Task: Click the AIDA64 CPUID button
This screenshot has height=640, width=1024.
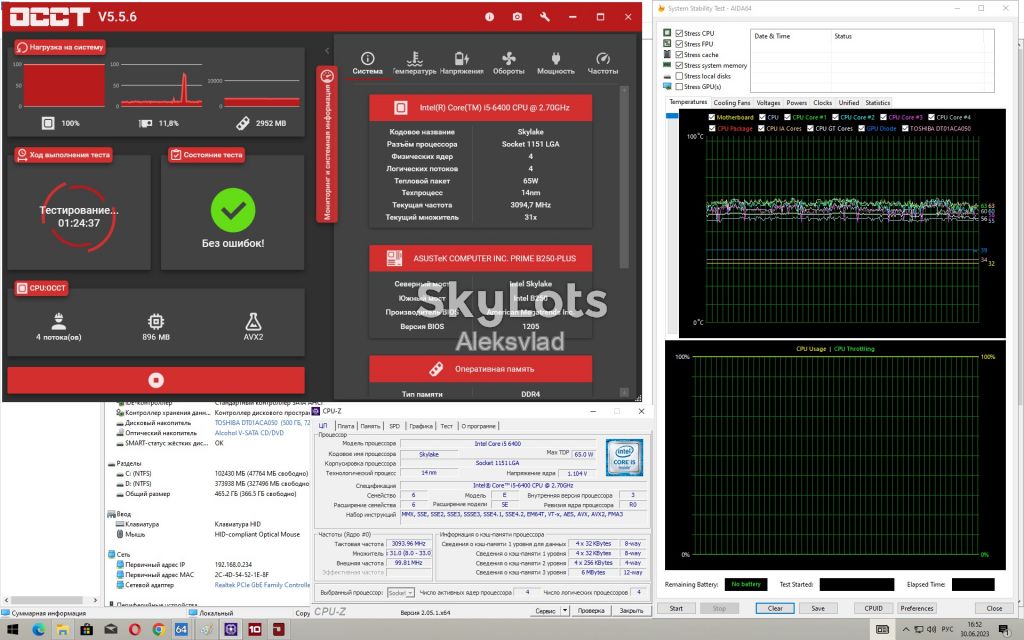Action: coord(874,608)
